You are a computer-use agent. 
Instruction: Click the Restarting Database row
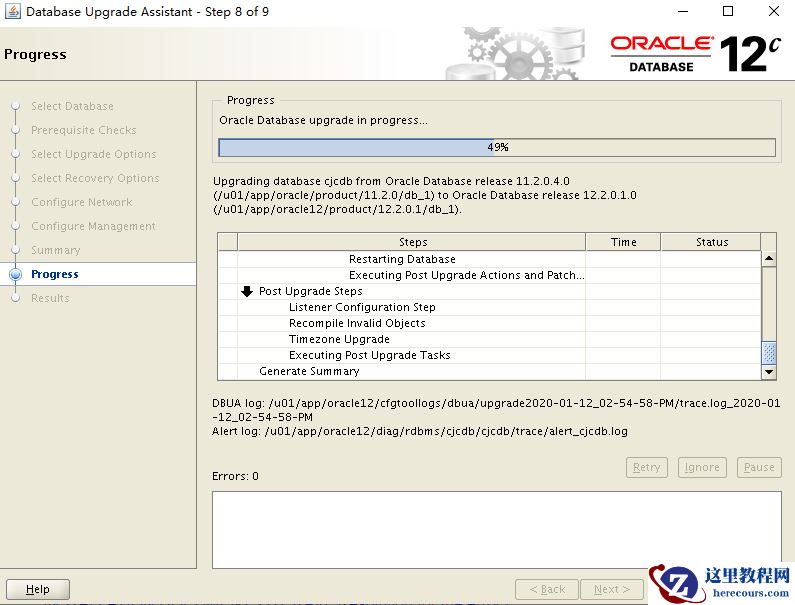[489, 259]
